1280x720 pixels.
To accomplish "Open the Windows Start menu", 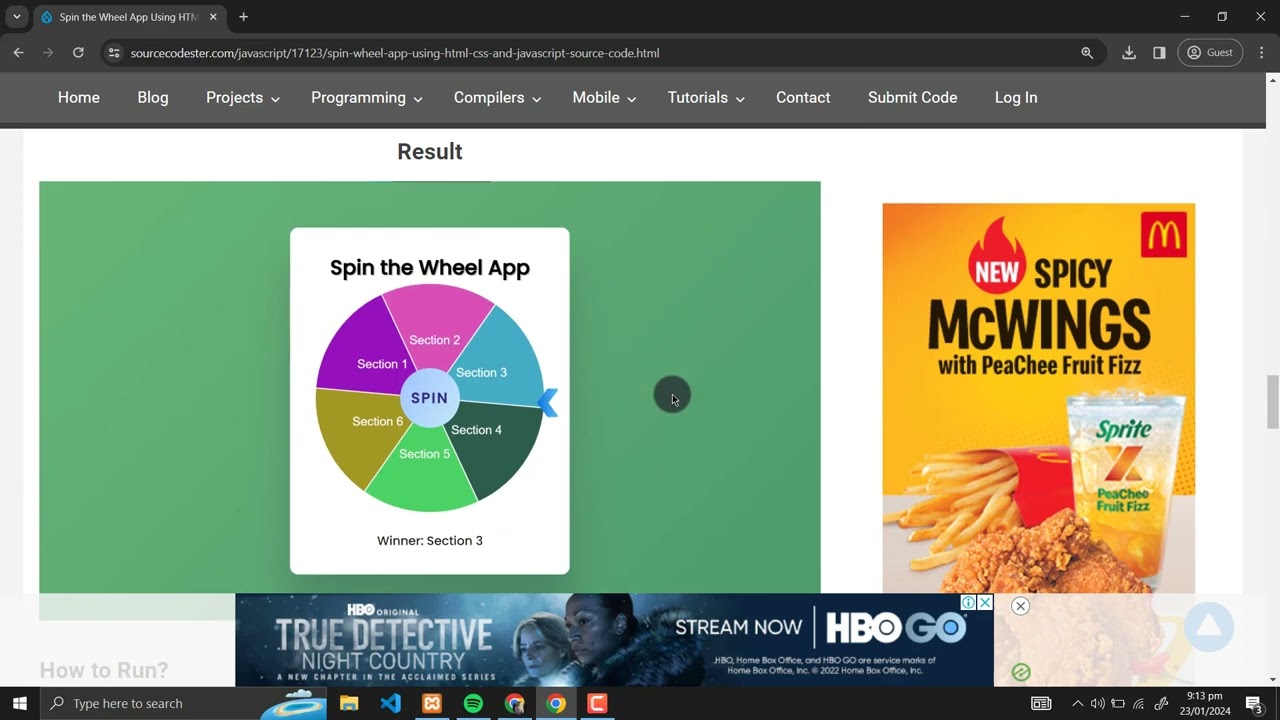I will point(19,703).
